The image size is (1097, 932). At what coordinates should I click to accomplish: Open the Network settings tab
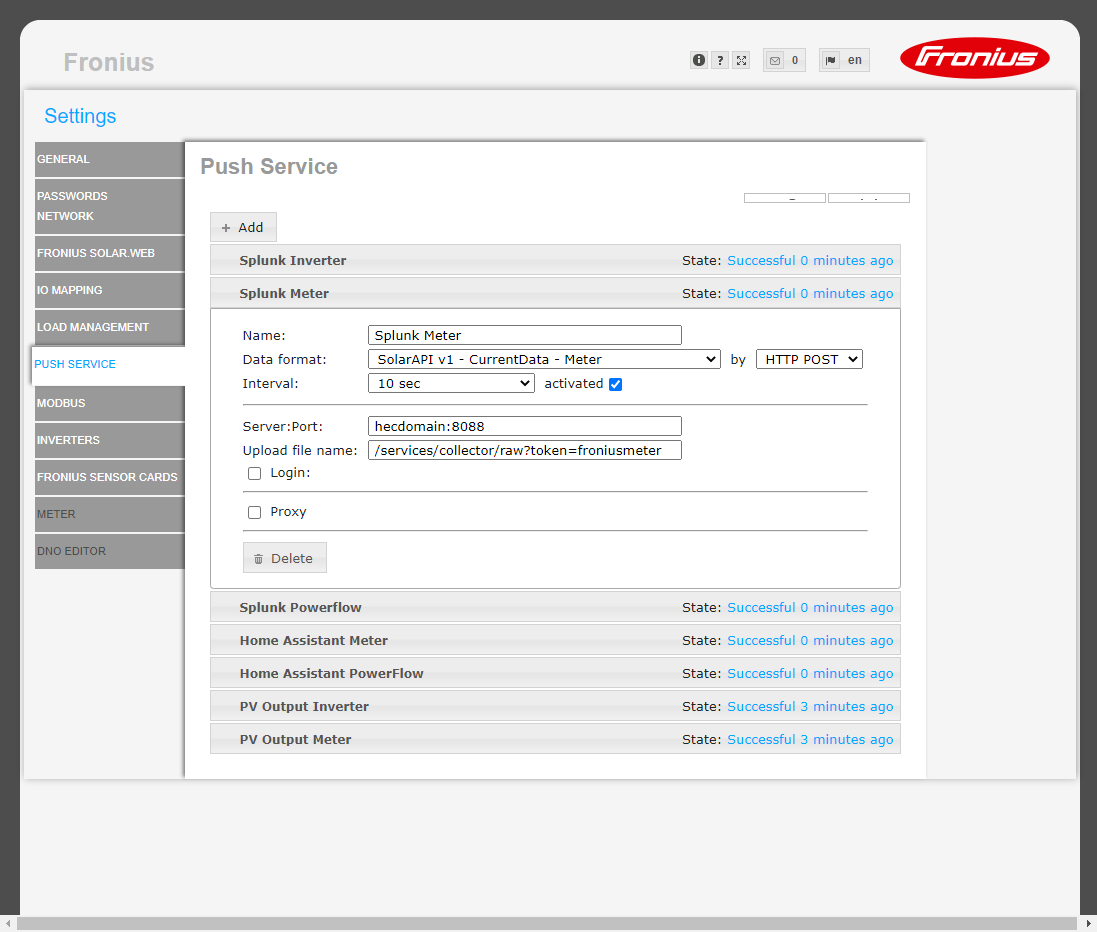tap(65, 216)
